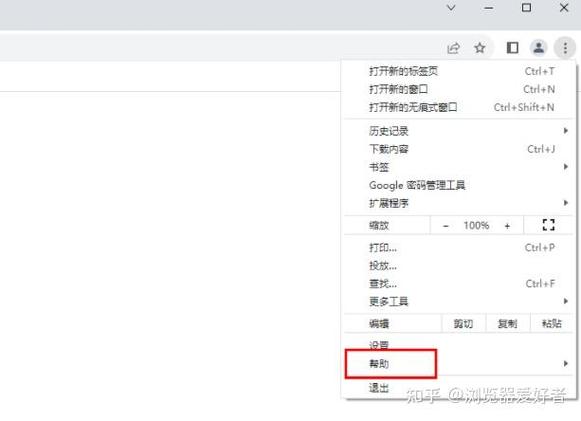Open Google 密码管理工具
The height and width of the screenshot is (421, 581).
tap(459, 185)
